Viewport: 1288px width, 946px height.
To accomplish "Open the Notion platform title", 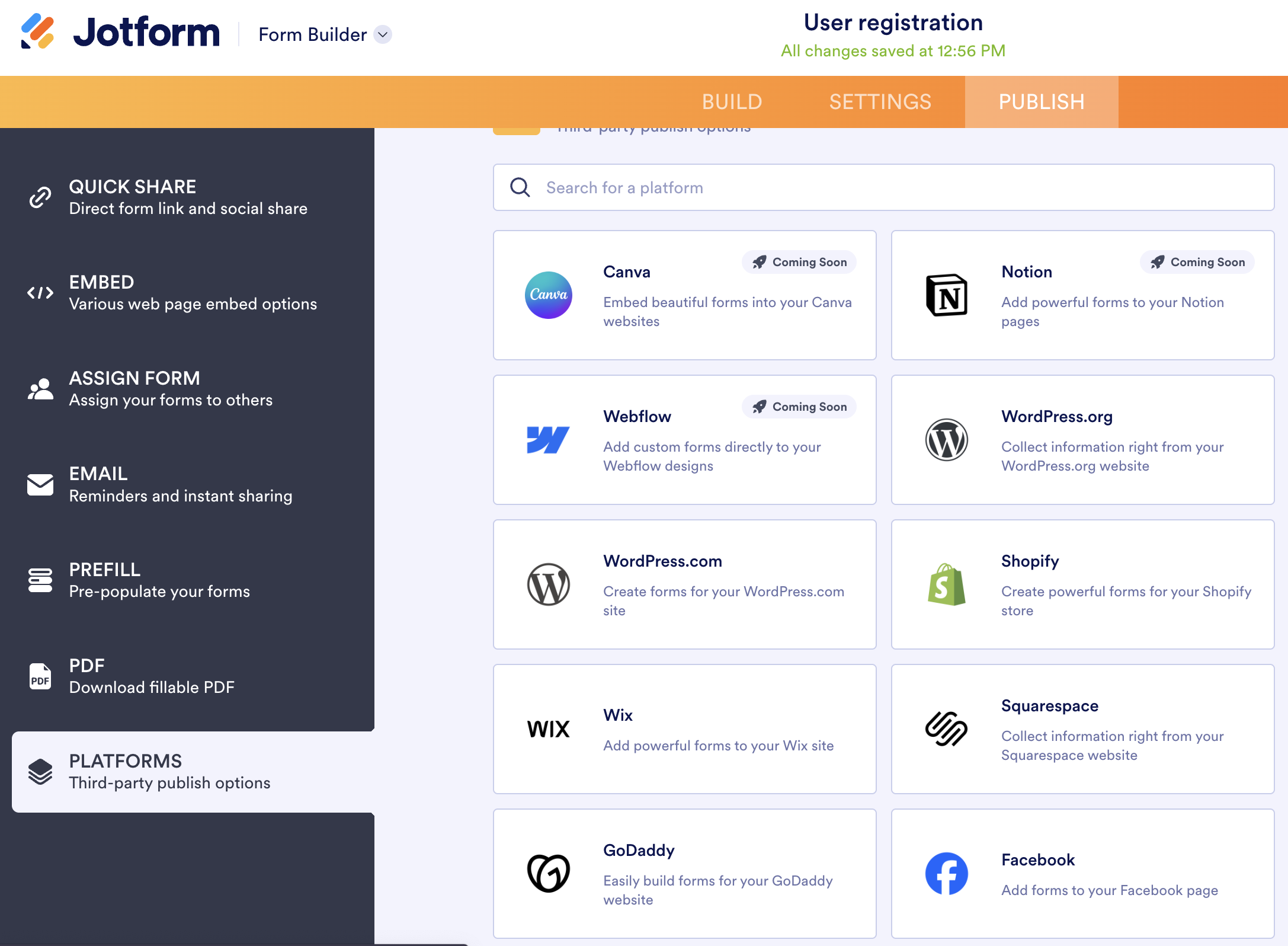I will point(1027,272).
